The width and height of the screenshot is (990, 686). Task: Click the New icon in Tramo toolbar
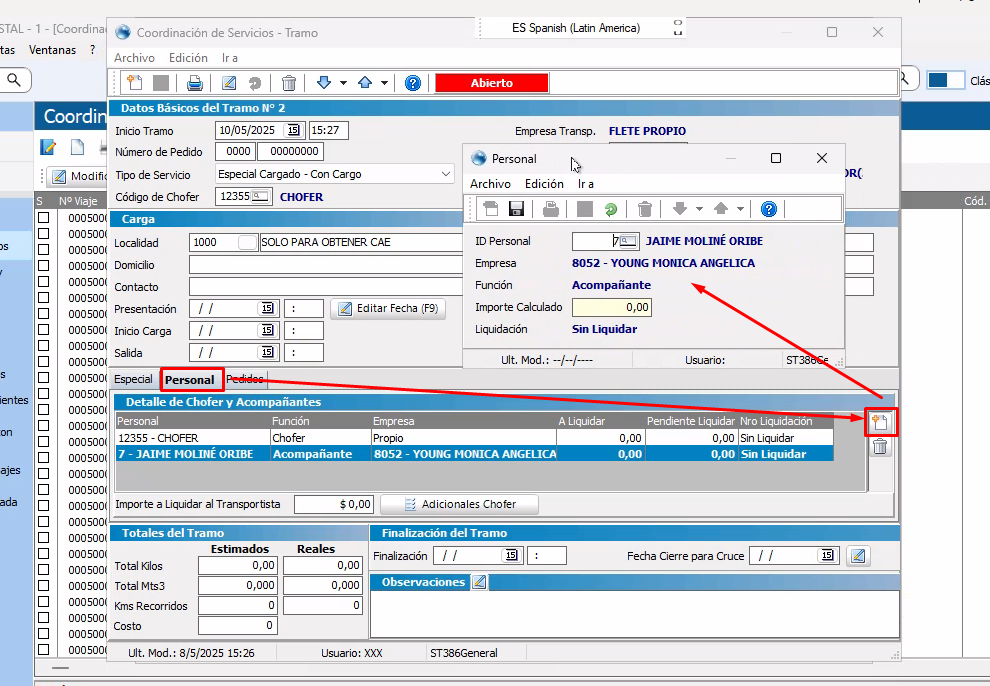[134, 83]
